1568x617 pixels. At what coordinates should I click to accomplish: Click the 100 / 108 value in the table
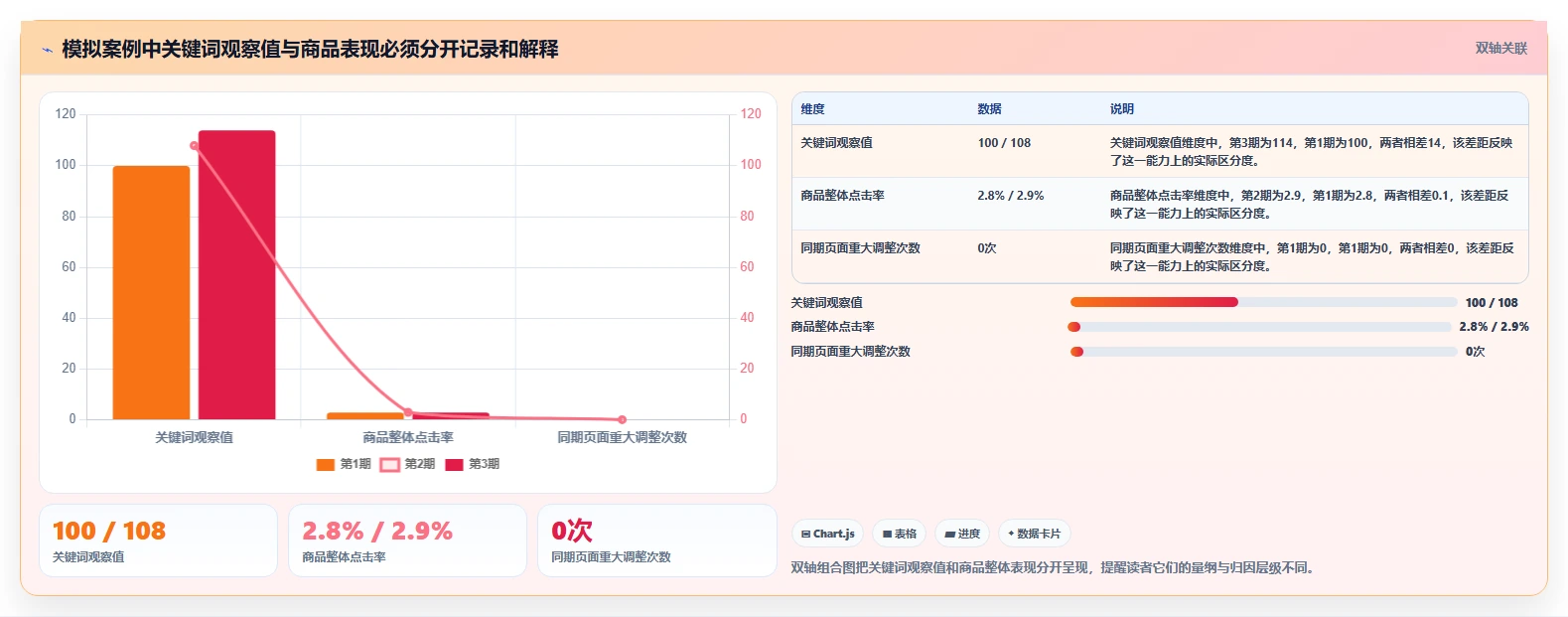coord(1004,143)
